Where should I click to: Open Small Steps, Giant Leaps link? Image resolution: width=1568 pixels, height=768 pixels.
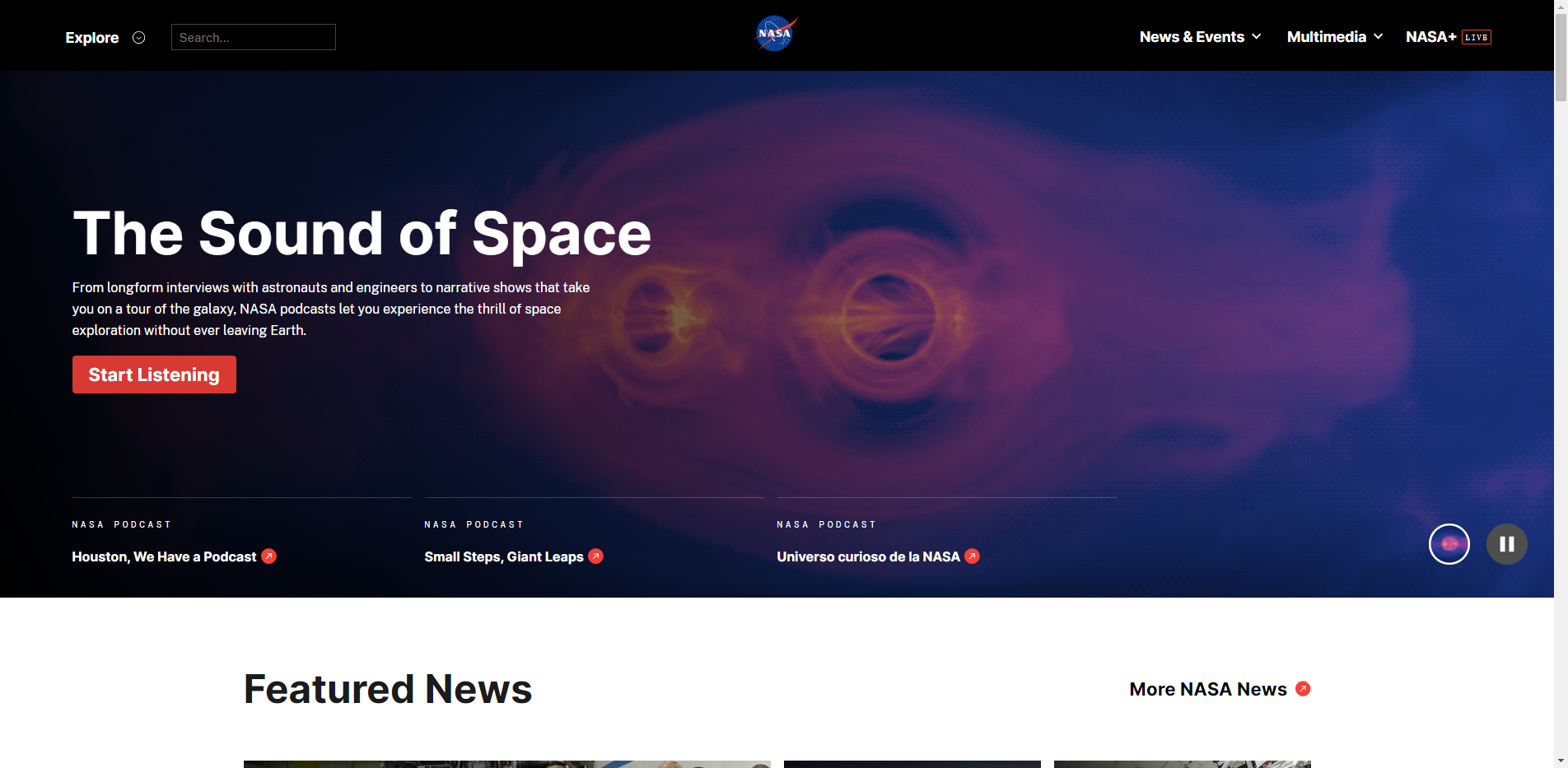click(504, 557)
